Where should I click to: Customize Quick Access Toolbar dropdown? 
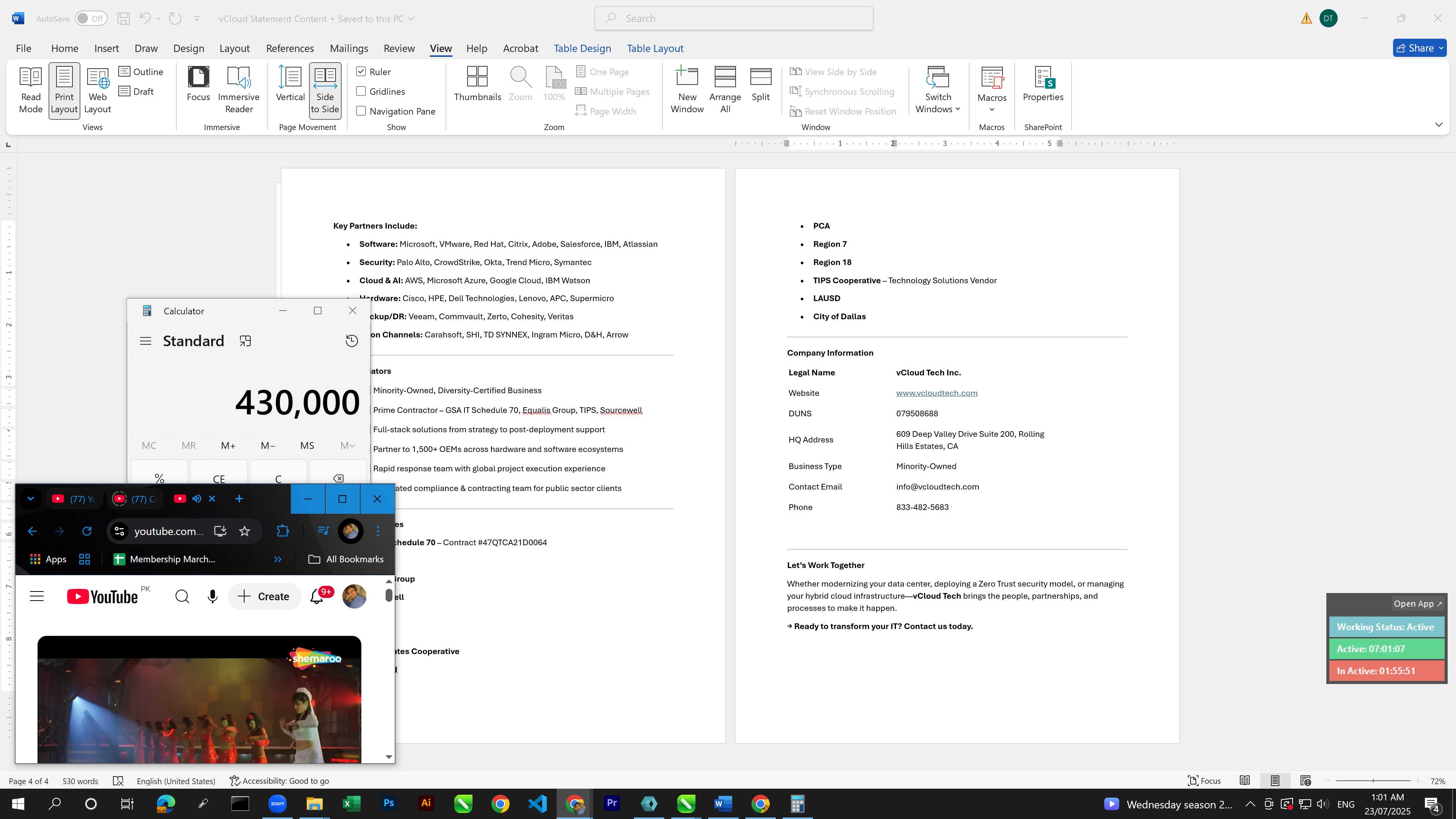click(x=197, y=18)
